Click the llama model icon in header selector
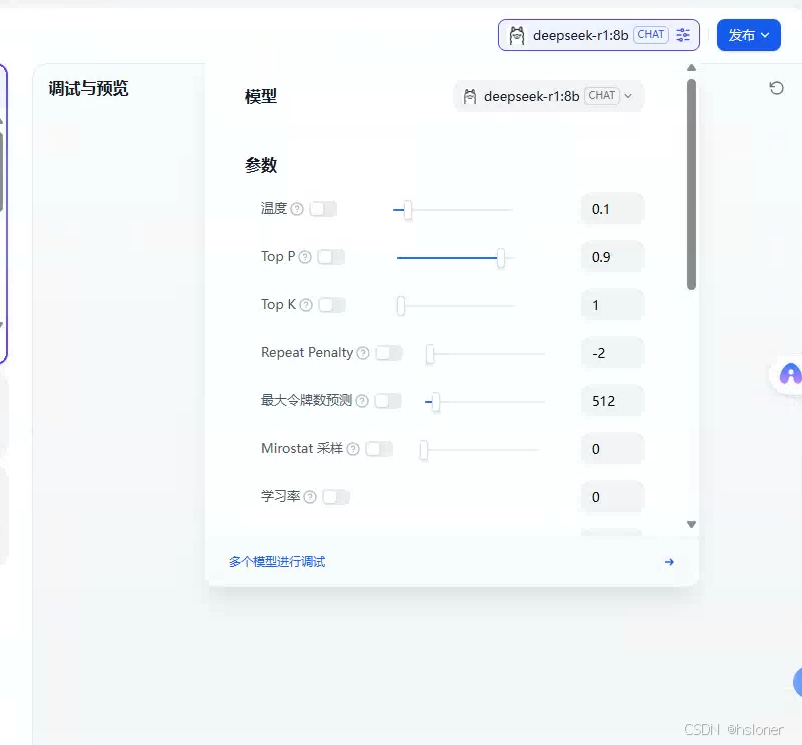 click(517, 35)
